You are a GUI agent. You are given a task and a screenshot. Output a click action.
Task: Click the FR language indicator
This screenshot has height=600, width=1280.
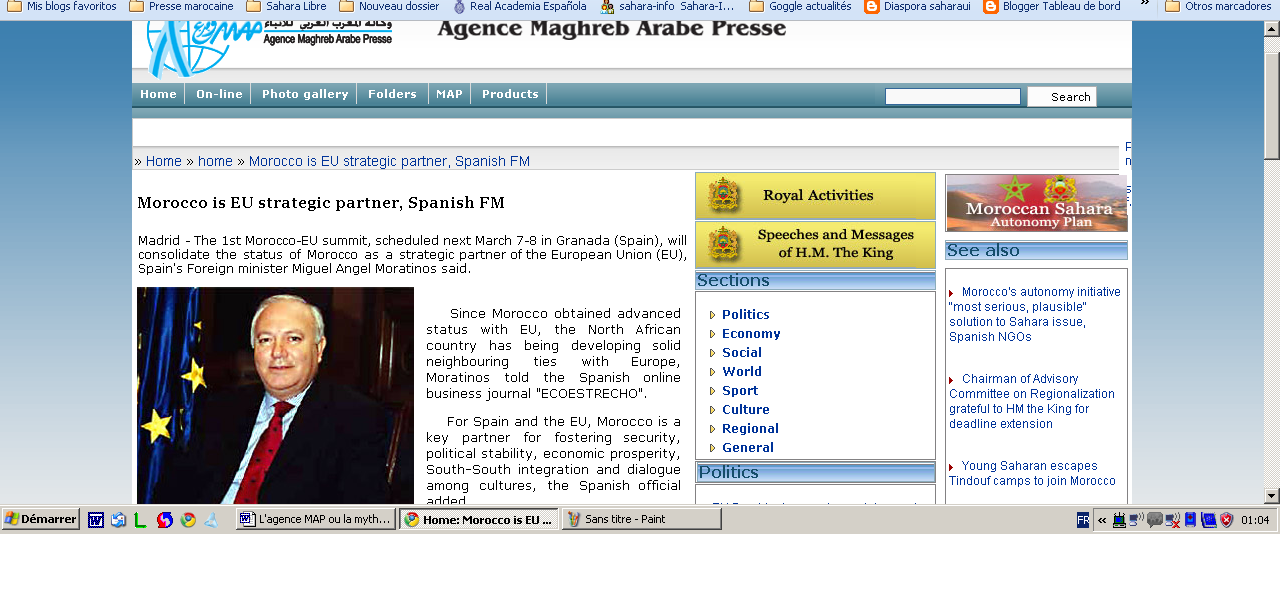pos(1083,520)
